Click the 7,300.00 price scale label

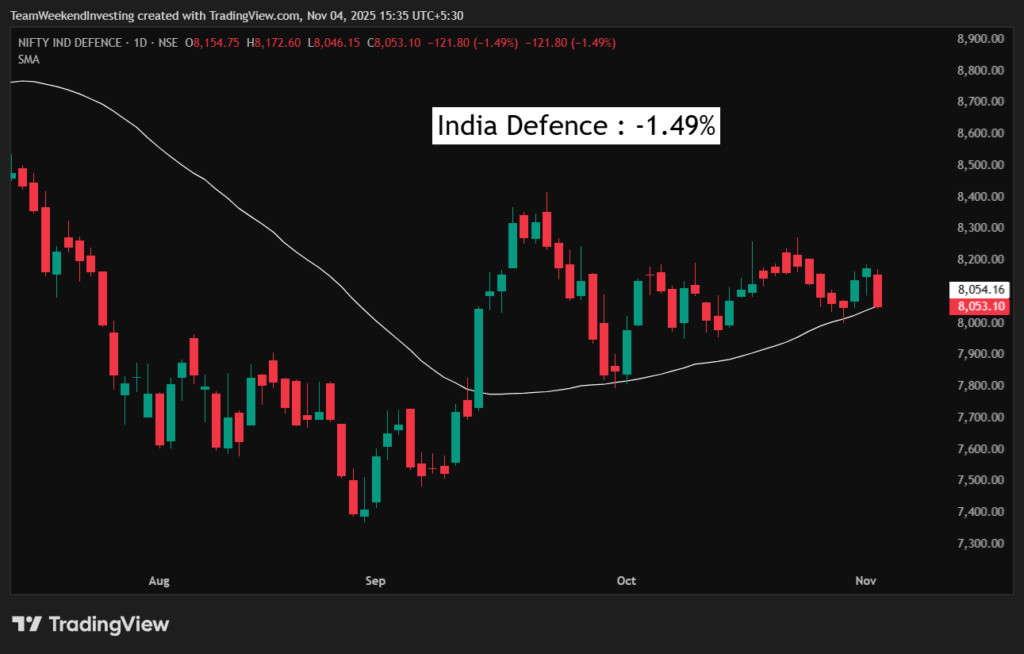point(980,543)
